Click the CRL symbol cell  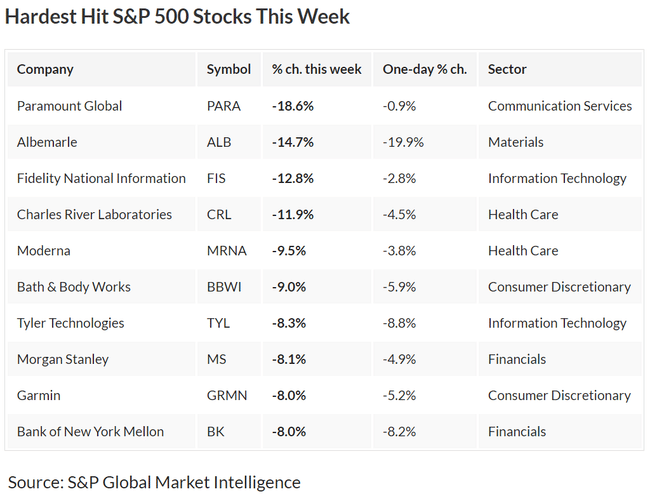(x=219, y=214)
